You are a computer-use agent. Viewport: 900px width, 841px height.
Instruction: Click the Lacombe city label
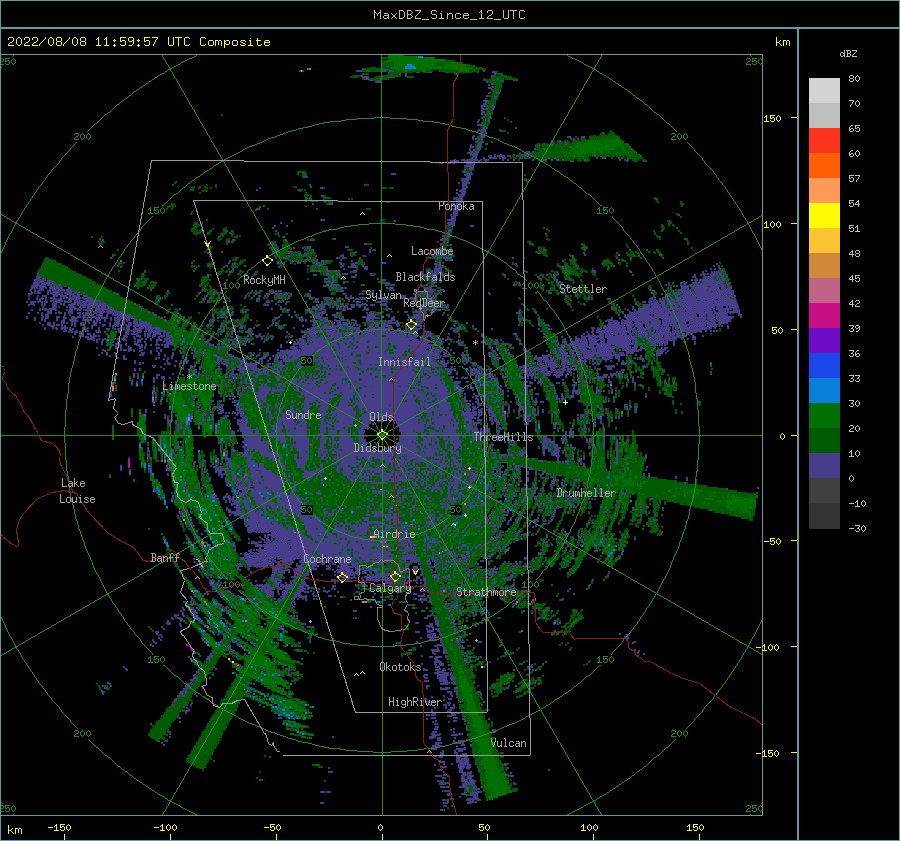tap(432, 251)
